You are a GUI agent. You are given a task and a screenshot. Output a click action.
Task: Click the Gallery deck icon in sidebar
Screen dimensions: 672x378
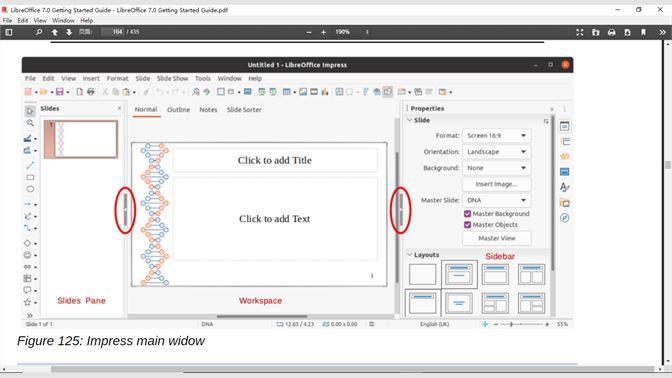[564, 203]
